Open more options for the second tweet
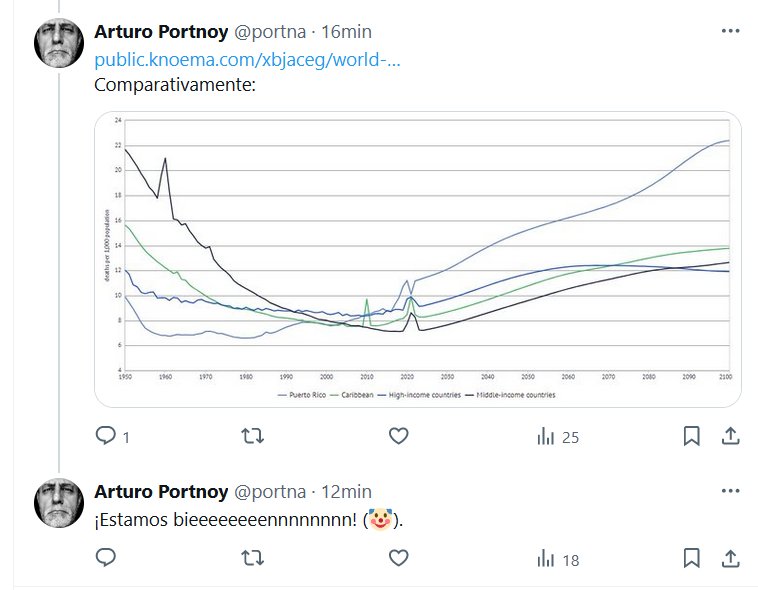 coord(730,491)
